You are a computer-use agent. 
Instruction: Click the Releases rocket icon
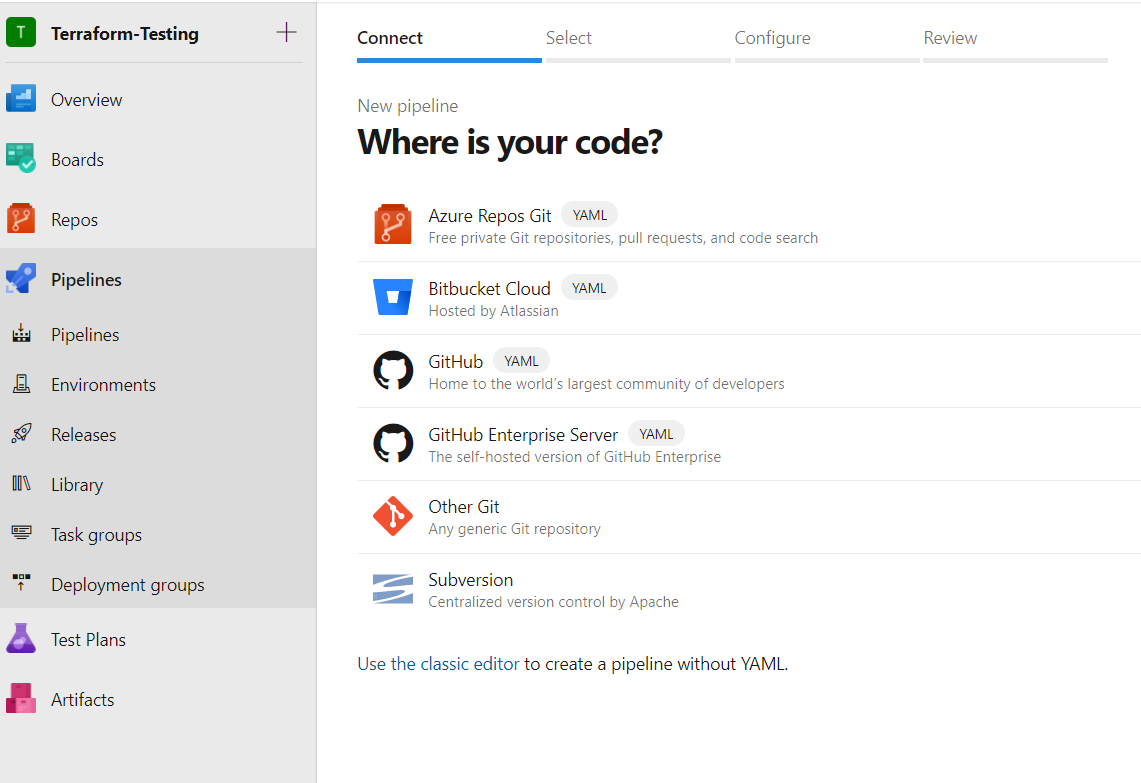(21, 435)
